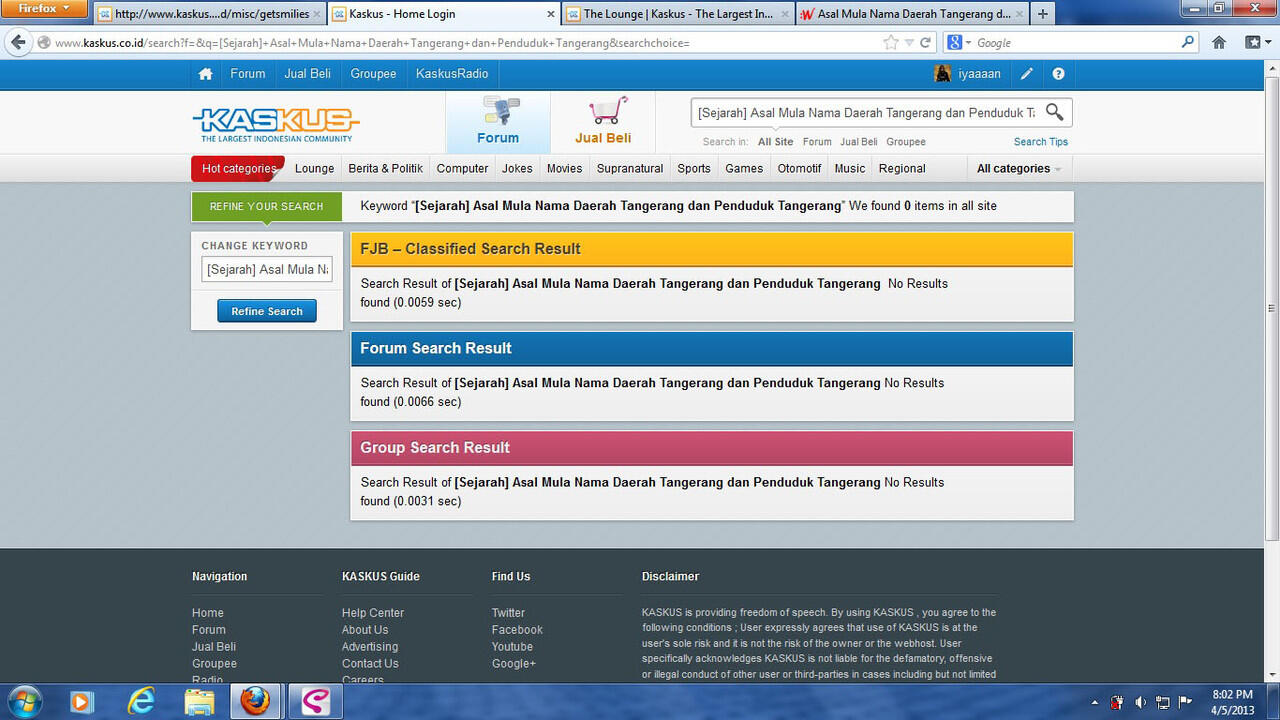Switch to Asal Mula Nama Daerah Tangerang tab
The height and width of the screenshot is (720, 1280).
point(912,14)
